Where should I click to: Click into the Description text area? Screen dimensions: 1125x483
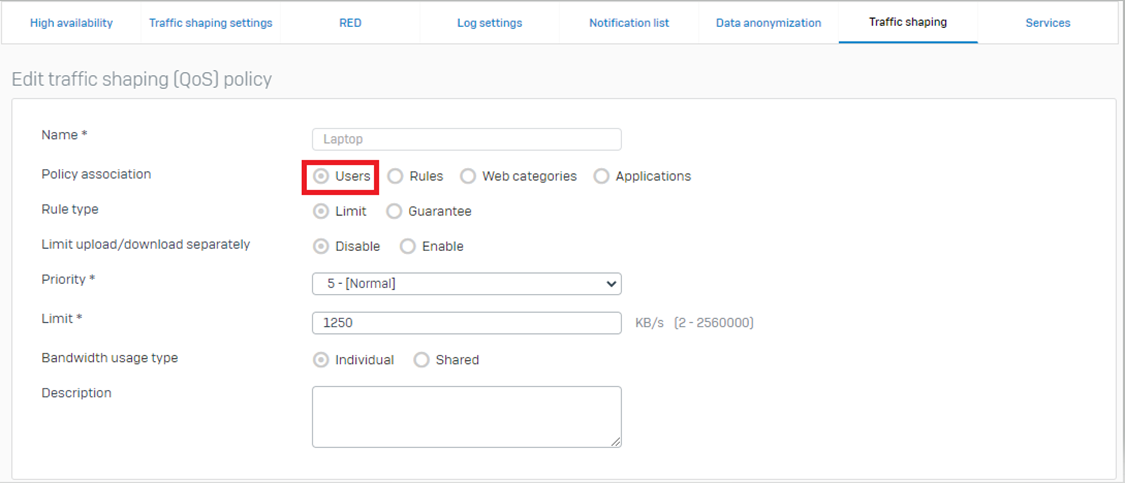[x=466, y=416]
